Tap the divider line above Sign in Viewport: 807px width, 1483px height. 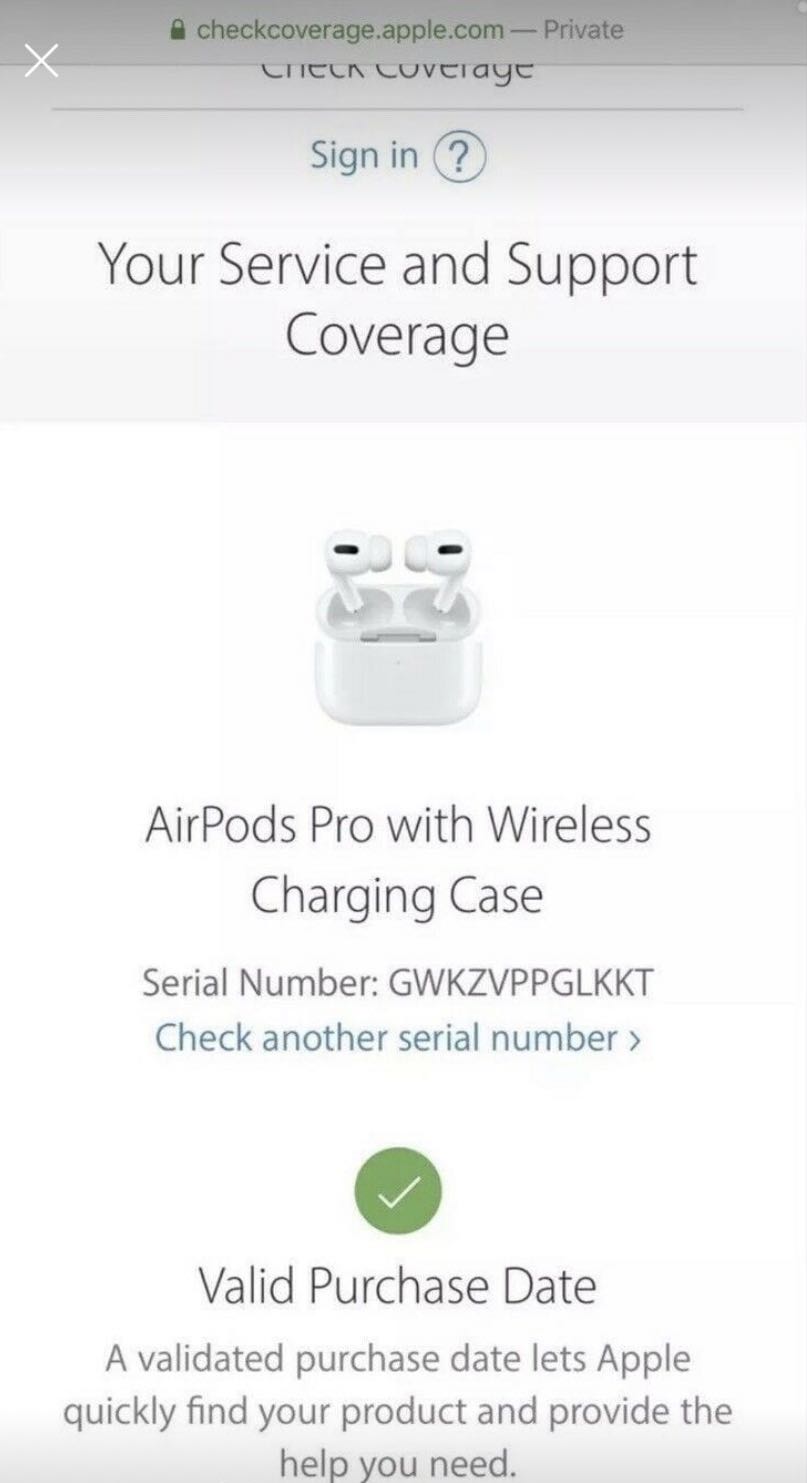398,108
